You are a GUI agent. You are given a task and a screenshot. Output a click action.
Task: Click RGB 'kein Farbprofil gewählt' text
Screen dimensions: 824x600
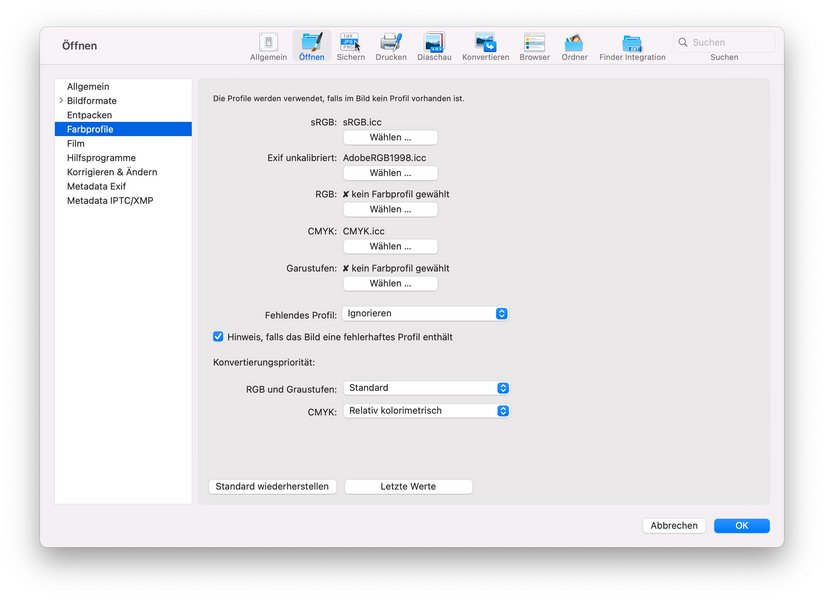coord(400,194)
